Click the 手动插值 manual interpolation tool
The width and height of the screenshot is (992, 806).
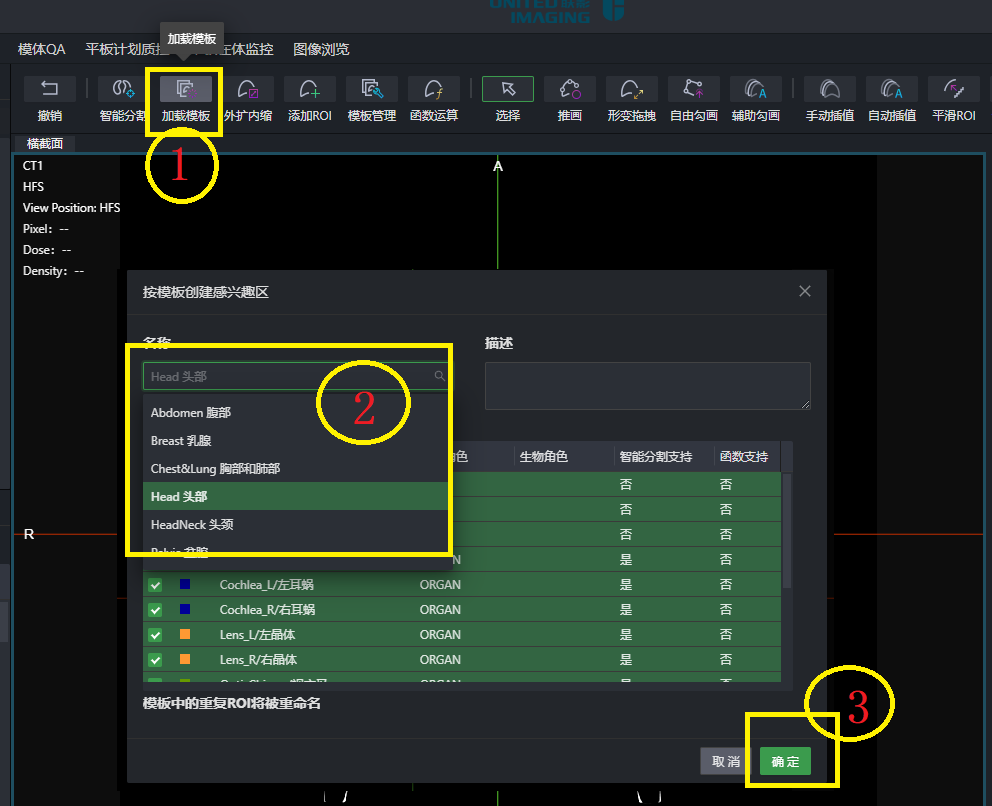point(829,99)
